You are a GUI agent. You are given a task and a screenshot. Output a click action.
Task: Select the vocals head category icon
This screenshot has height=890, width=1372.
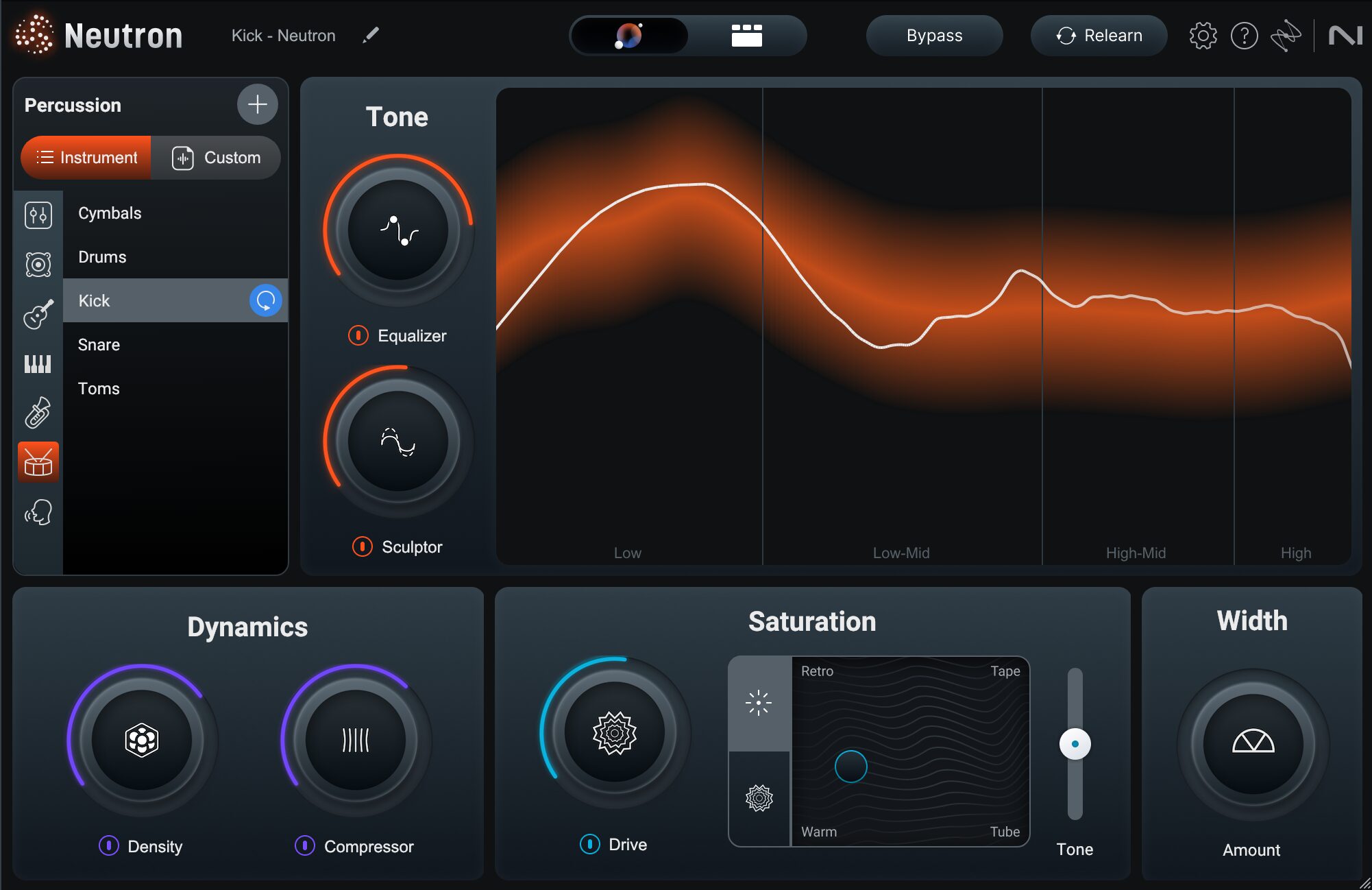tap(38, 512)
